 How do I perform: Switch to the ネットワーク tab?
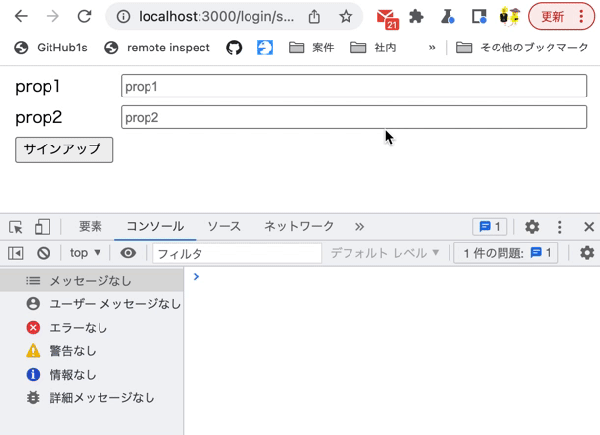[299, 226]
